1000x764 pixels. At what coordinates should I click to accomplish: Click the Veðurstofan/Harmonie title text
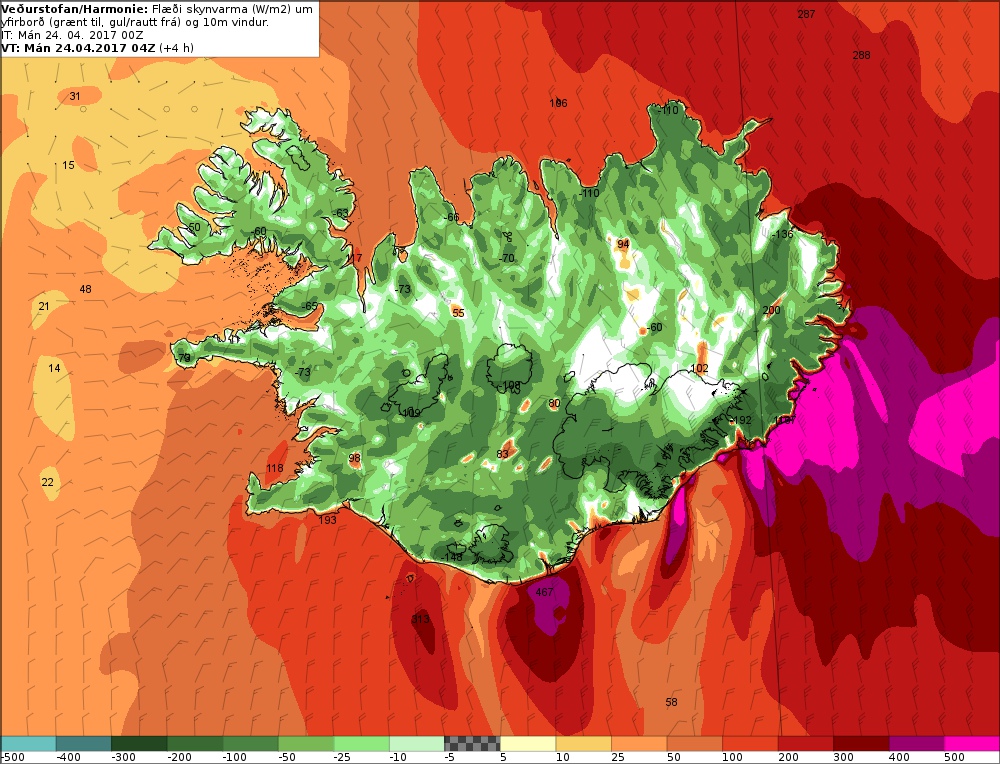(75, 9)
